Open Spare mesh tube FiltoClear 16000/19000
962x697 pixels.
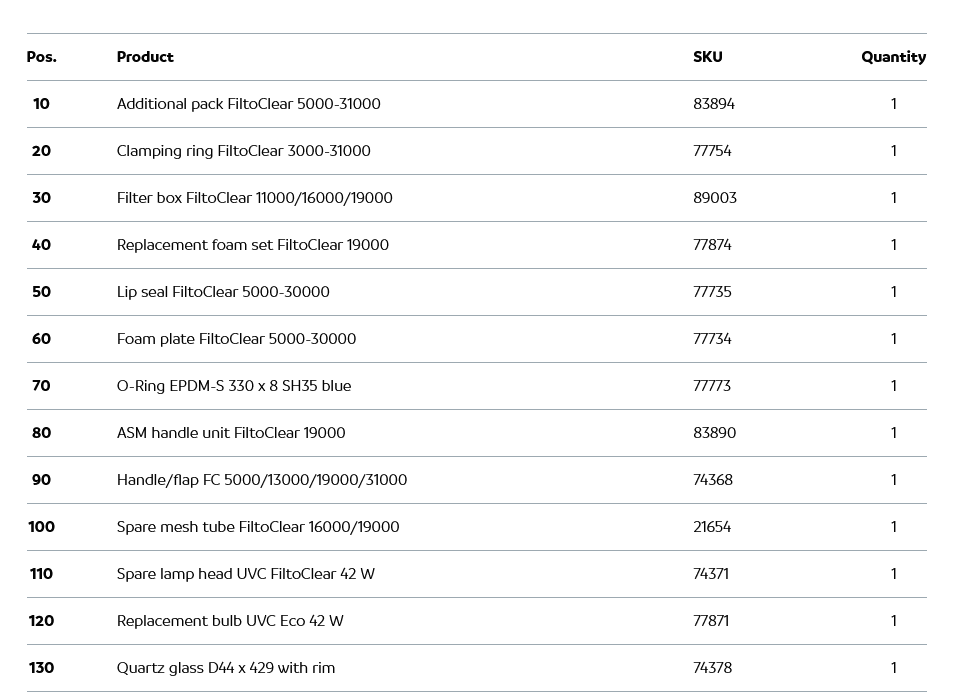(x=258, y=527)
